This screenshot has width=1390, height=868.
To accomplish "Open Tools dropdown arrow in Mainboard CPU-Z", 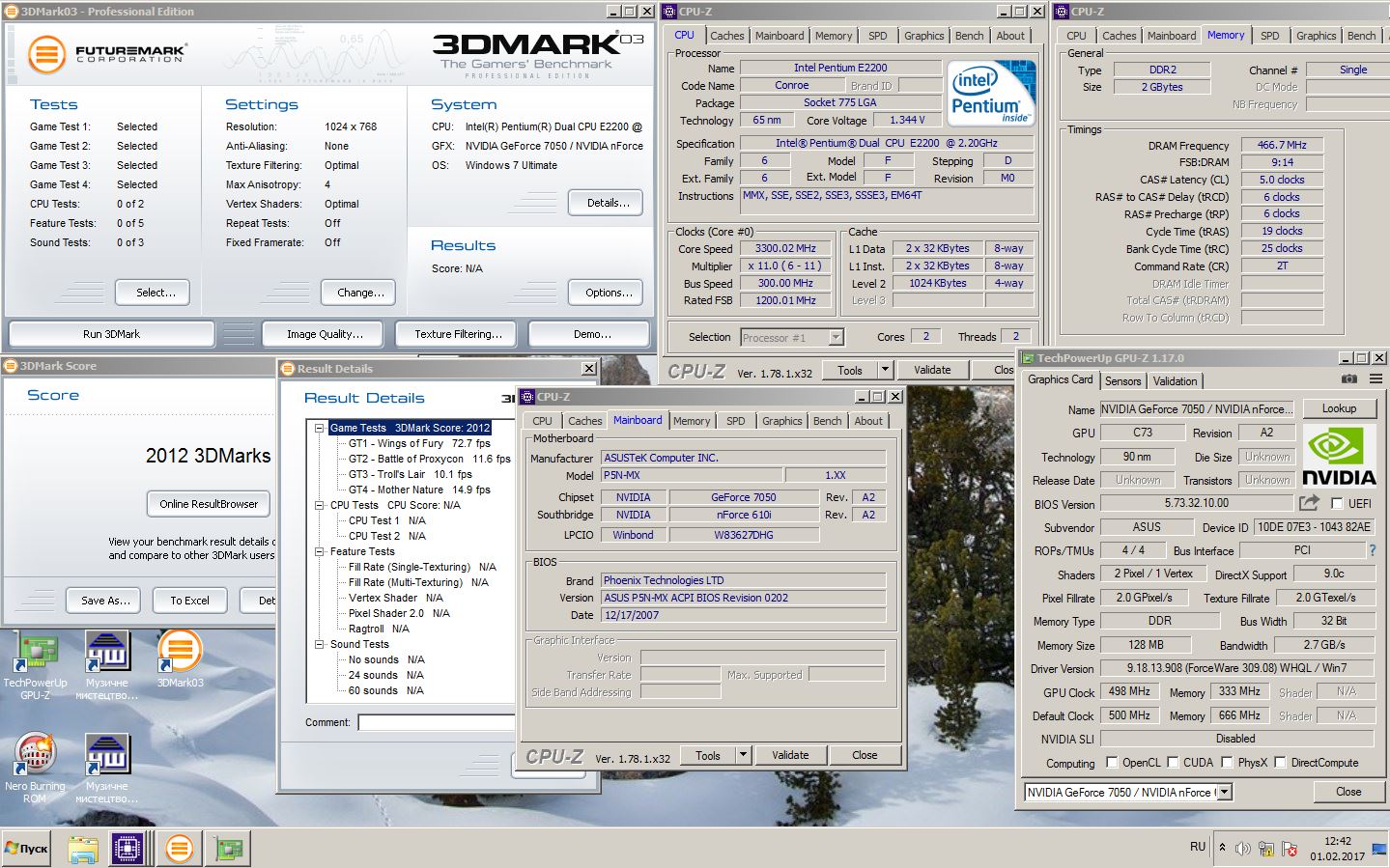I will pos(743,755).
